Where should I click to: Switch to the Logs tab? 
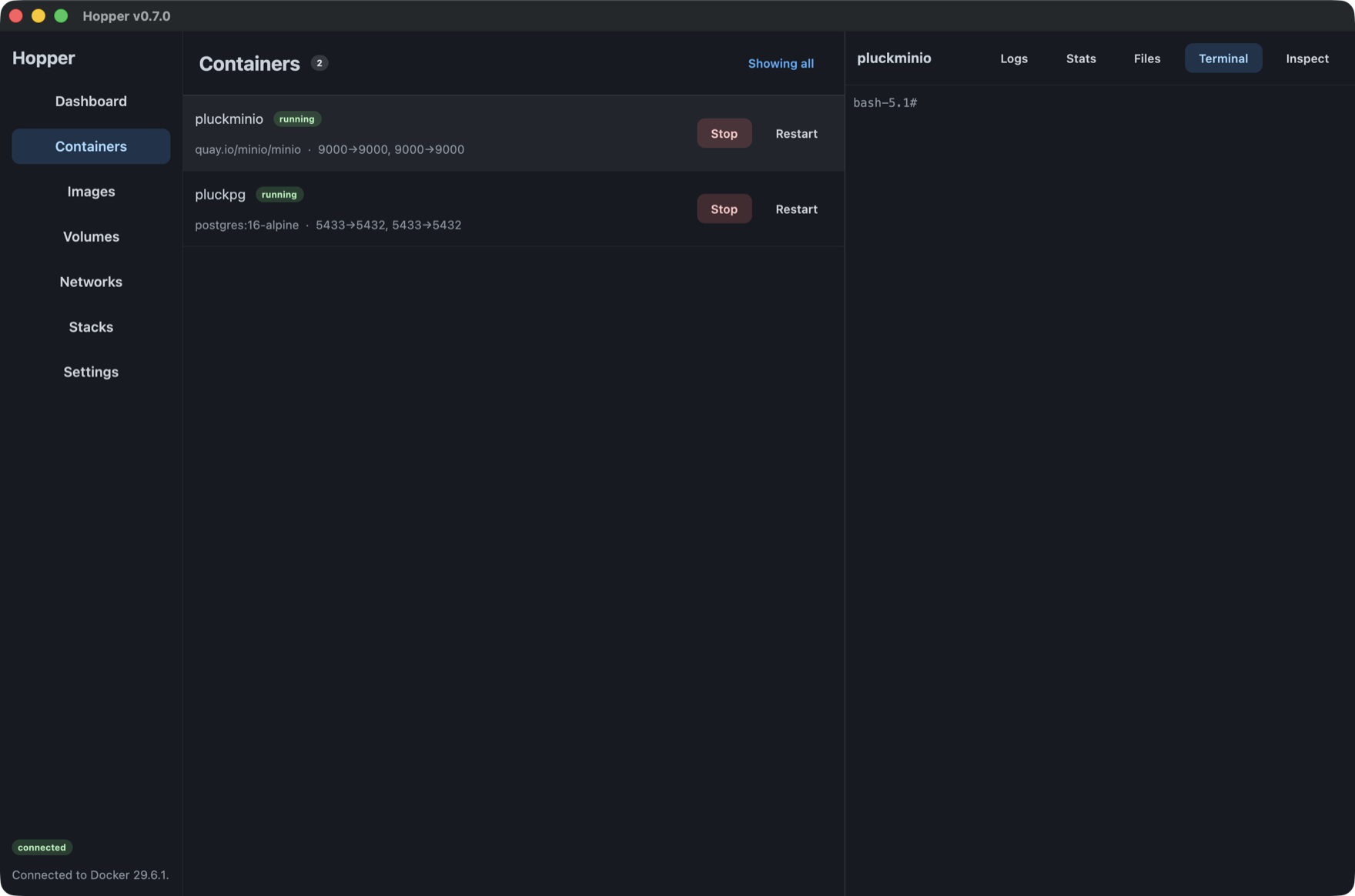point(1013,58)
